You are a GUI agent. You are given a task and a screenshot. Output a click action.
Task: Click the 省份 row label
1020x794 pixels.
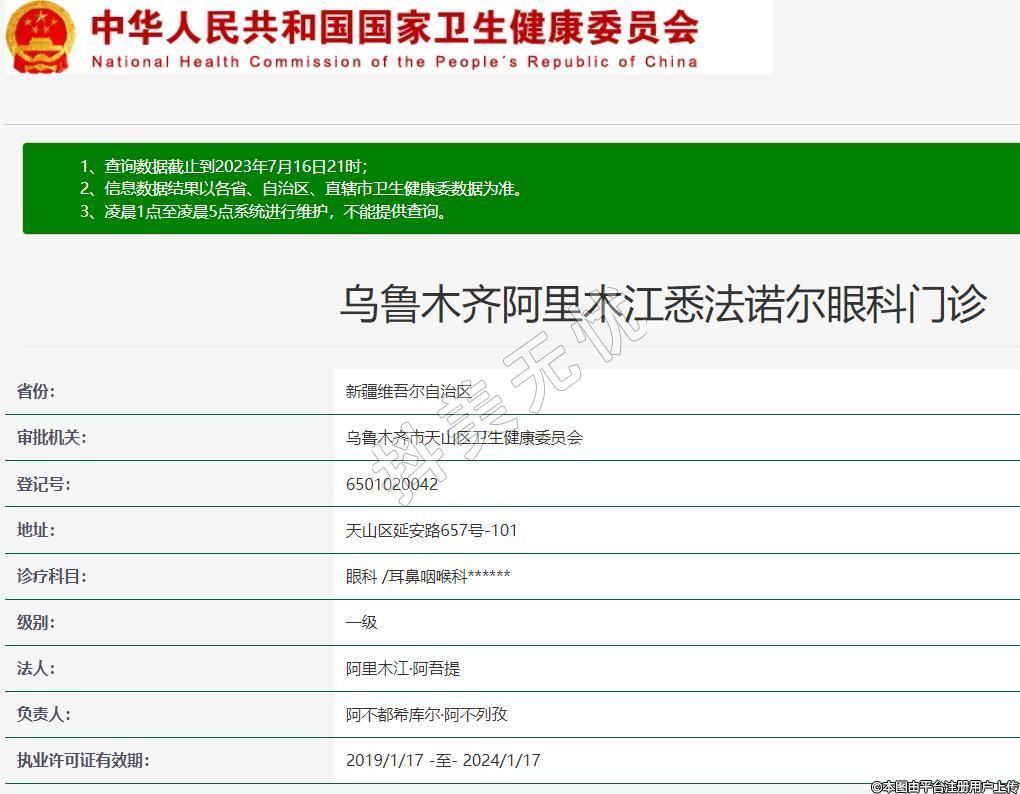click(36, 391)
